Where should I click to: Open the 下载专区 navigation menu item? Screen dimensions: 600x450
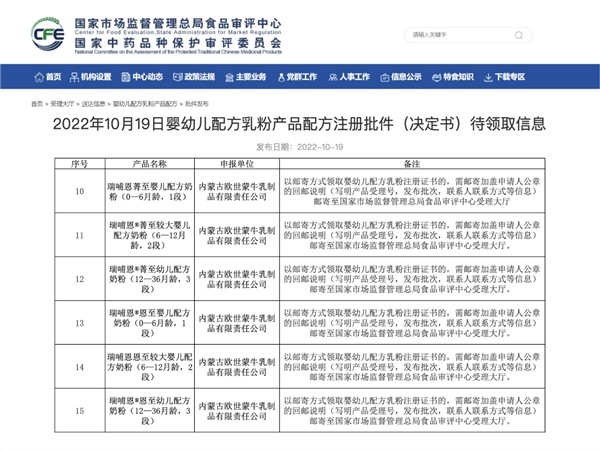point(510,77)
